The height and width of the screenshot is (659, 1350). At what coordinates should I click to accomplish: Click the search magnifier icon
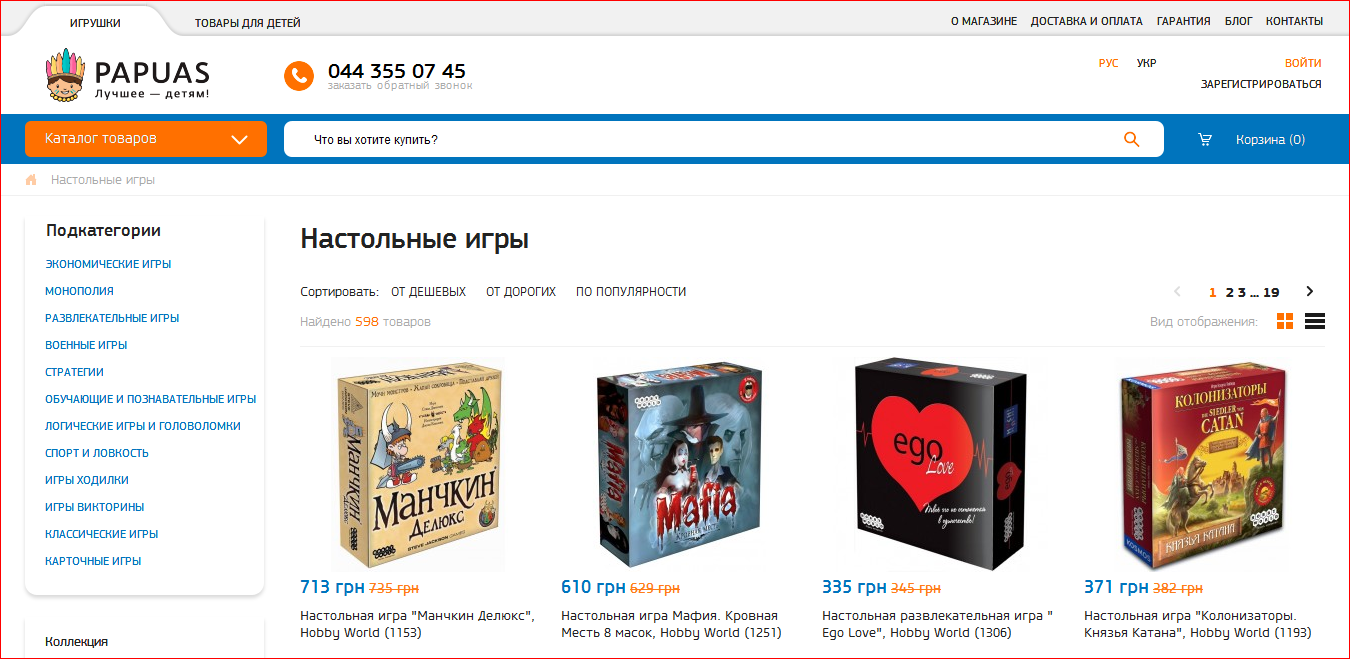(1131, 139)
